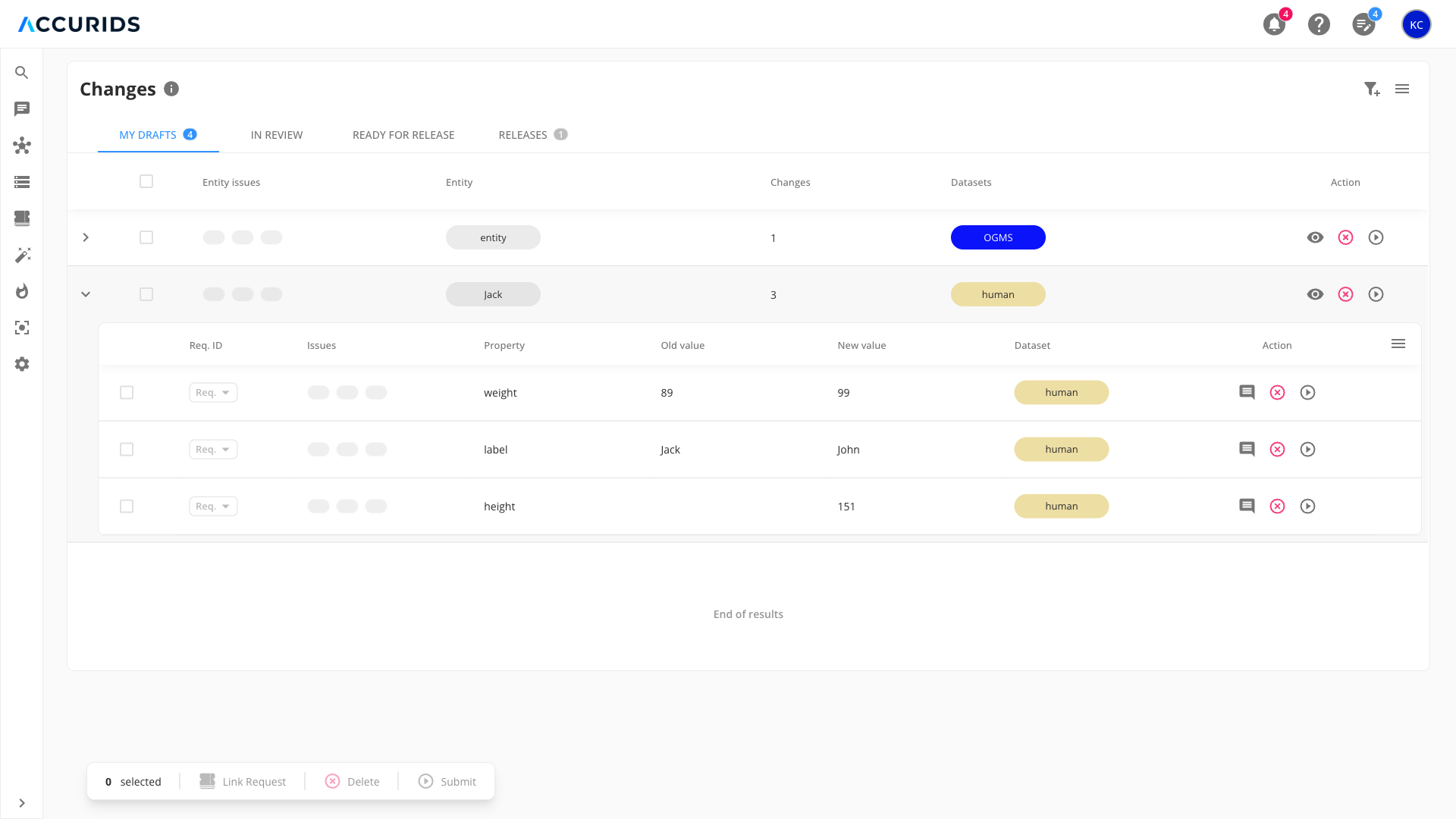View entity row changes via eye icon

pyautogui.click(x=1315, y=237)
